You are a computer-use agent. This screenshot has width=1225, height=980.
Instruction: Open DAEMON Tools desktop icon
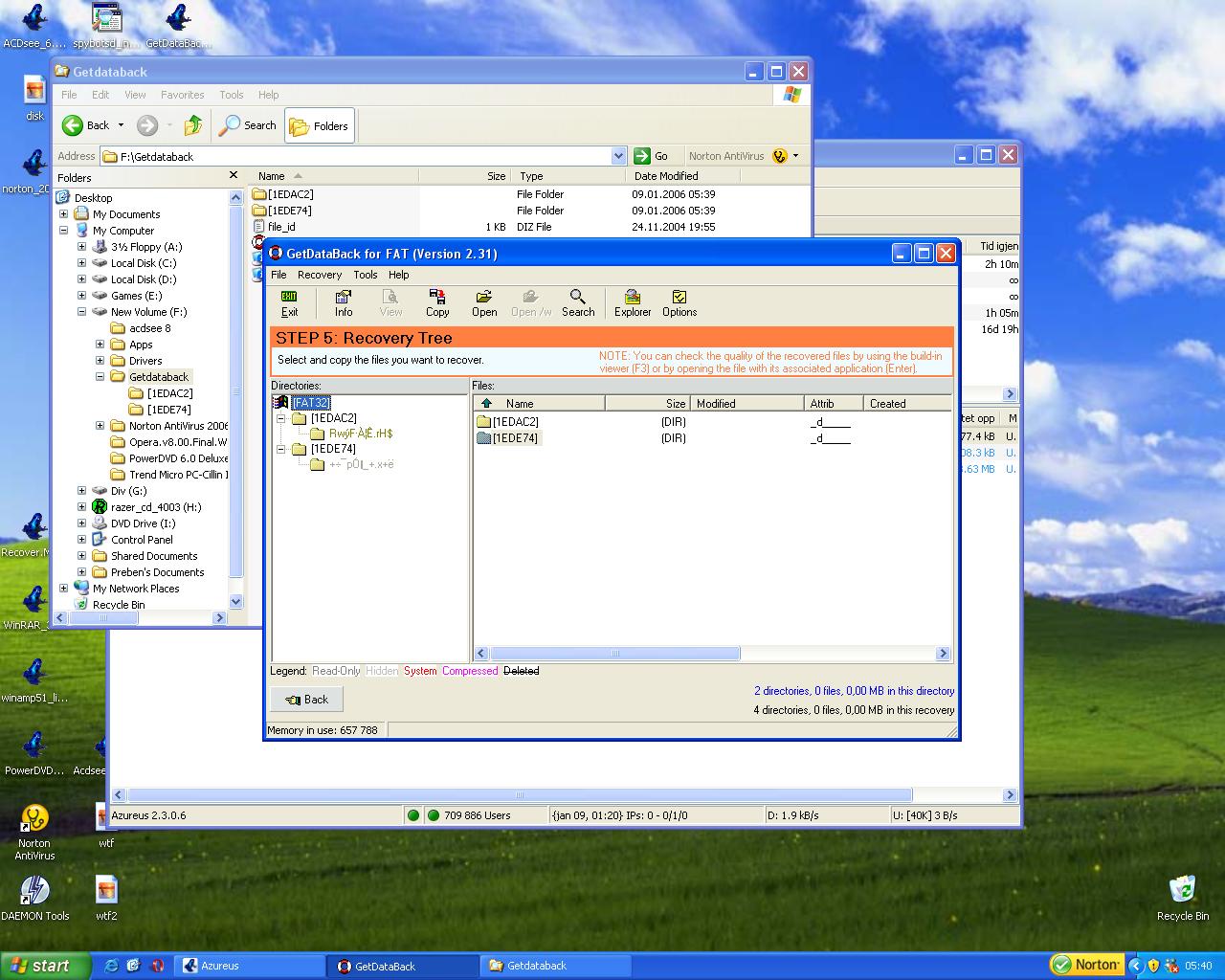[x=34, y=899]
